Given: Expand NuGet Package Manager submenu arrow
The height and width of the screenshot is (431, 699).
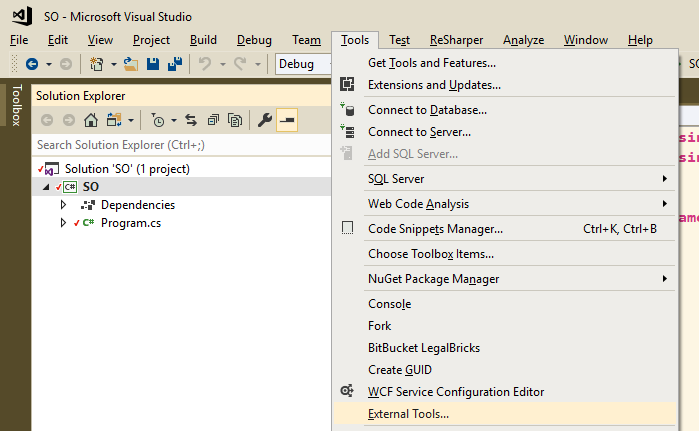Looking at the screenshot, I should (x=665, y=279).
